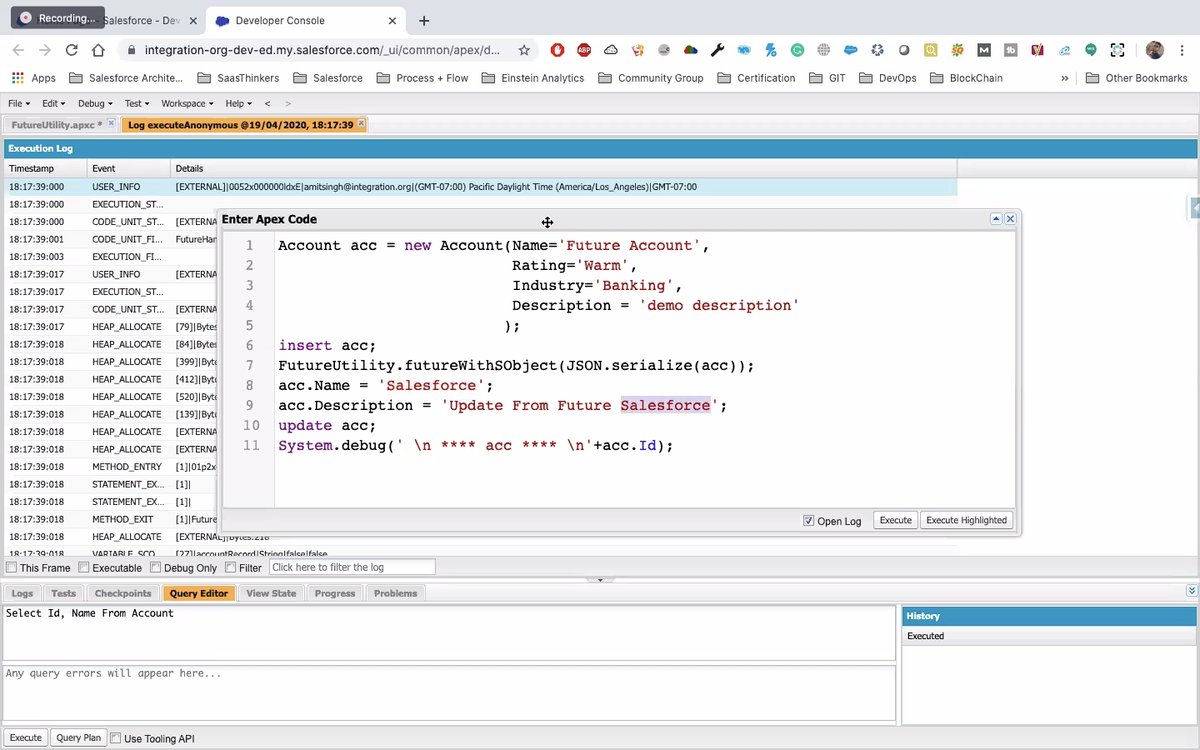Viewport: 1200px width, 750px height.
Task: Sort by the Event column header
Action: 129,169
